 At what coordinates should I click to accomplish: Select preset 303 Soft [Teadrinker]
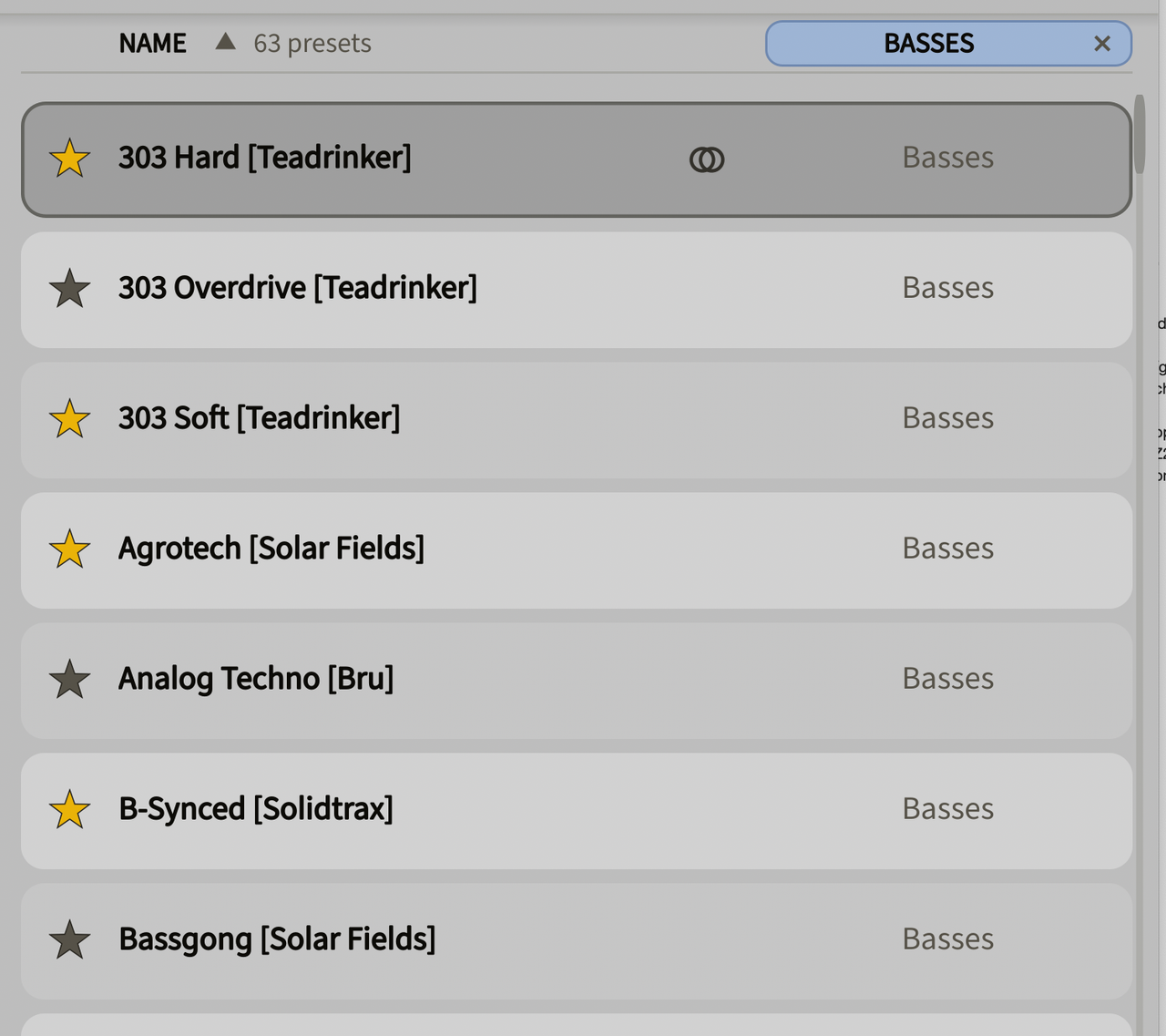577,420
